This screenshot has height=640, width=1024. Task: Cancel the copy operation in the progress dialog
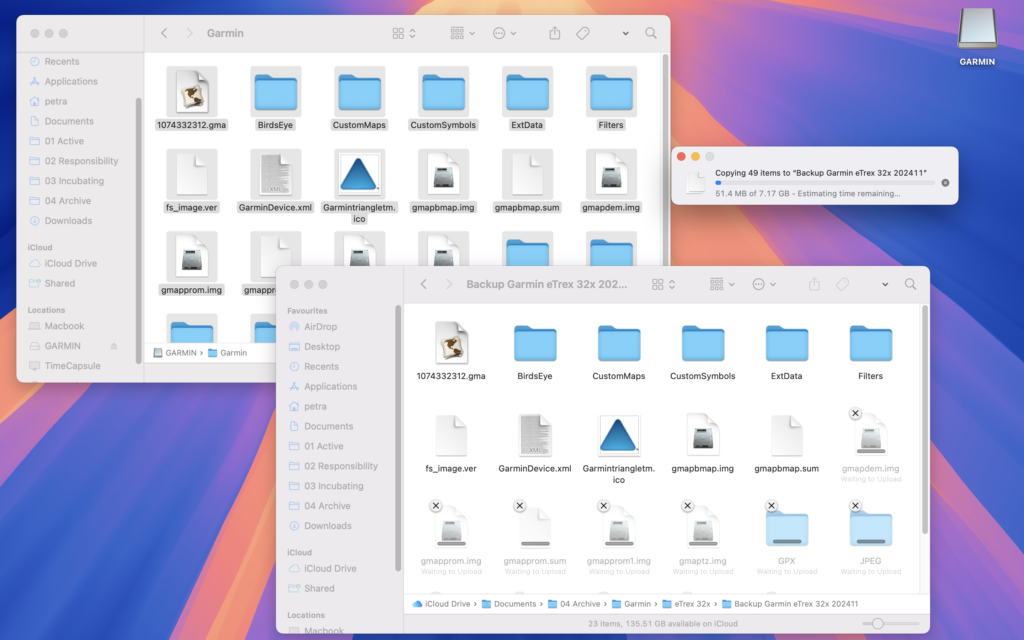[x=945, y=183]
